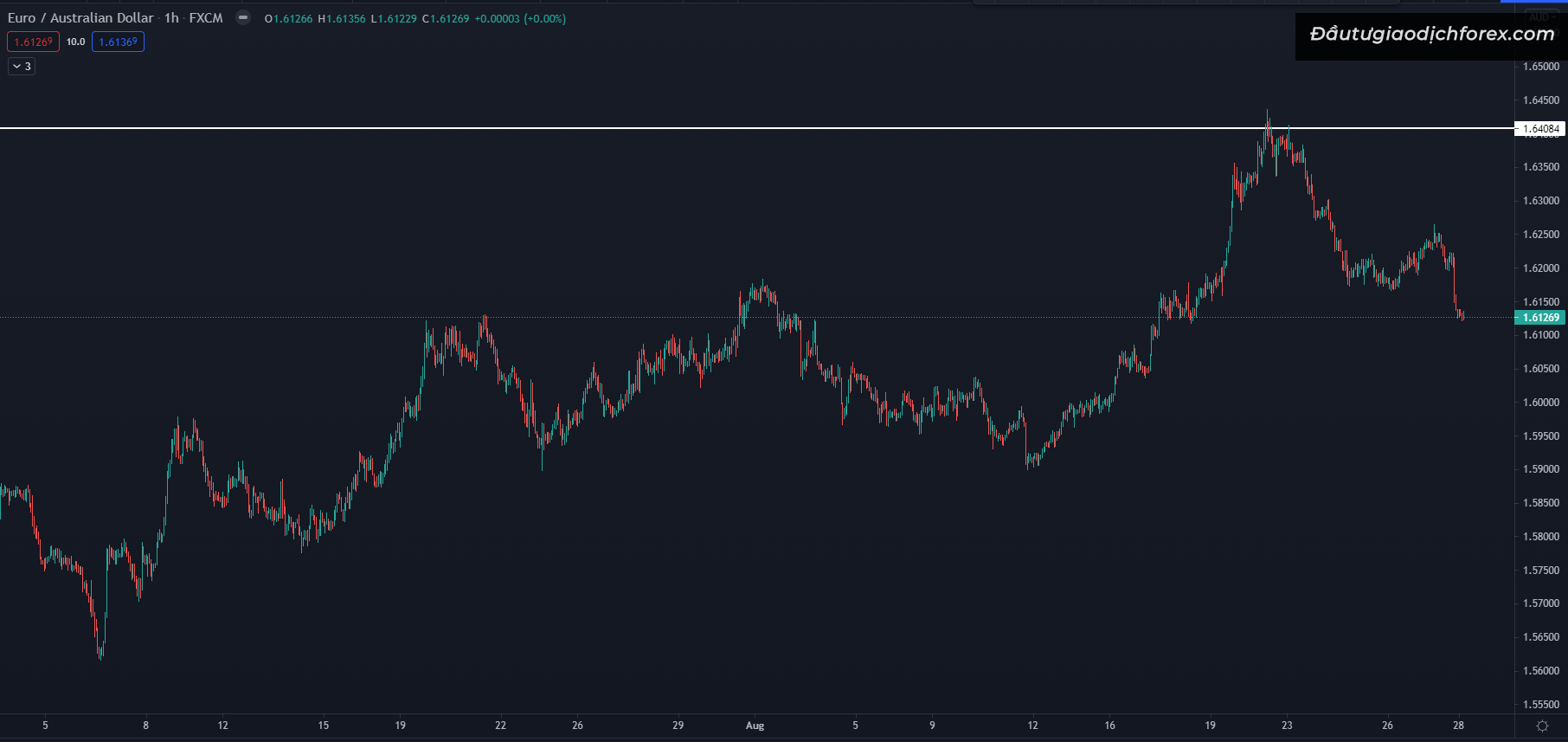Click the high value H1.61356
This screenshot has width=1568, height=742.
tap(342, 18)
